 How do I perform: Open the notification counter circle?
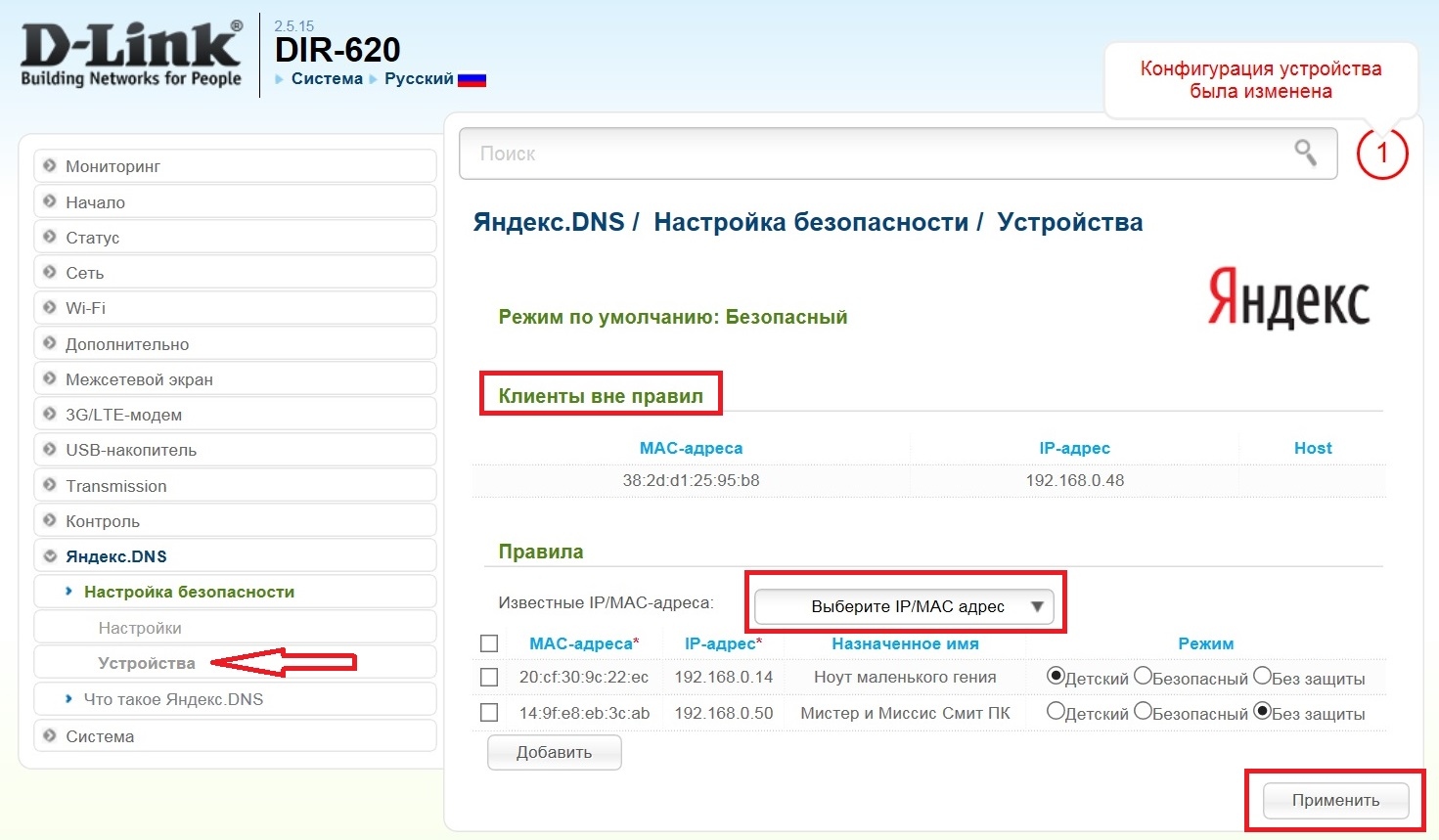pyautogui.click(x=1381, y=154)
